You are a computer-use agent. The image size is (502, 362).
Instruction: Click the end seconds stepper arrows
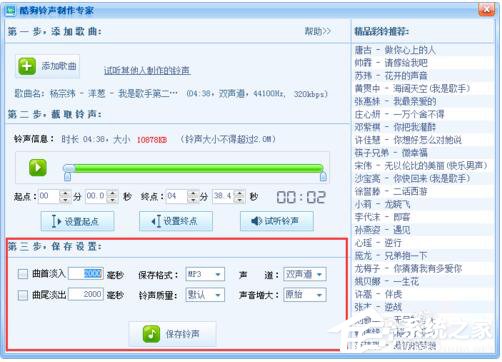[239, 196]
